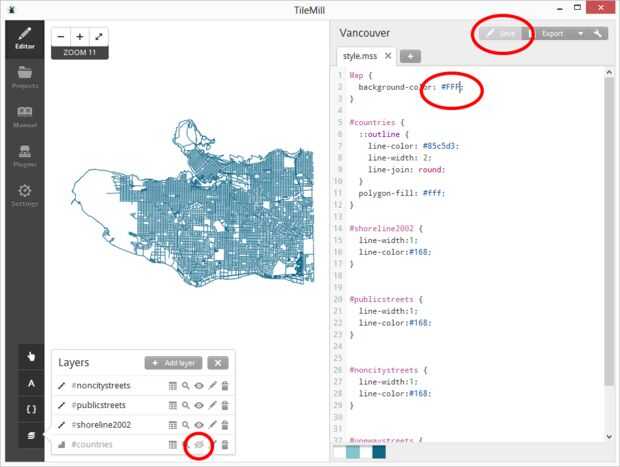
Task: Open the Carto reference braces icon
Action: (x=31, y=409)
